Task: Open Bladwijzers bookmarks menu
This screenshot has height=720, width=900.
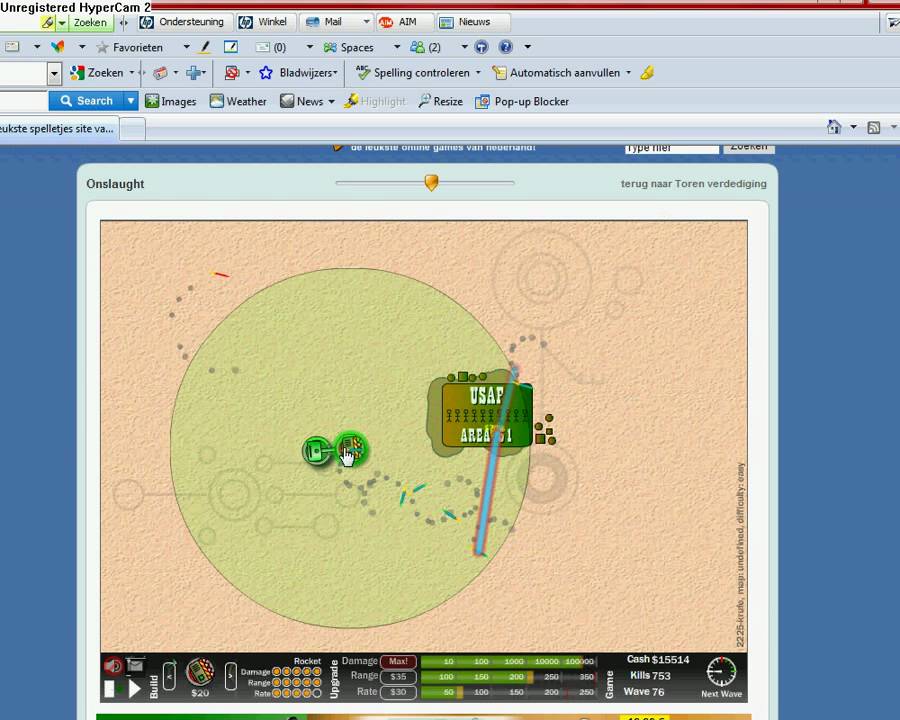Action: pyautogui.click(x=298, y=73)
